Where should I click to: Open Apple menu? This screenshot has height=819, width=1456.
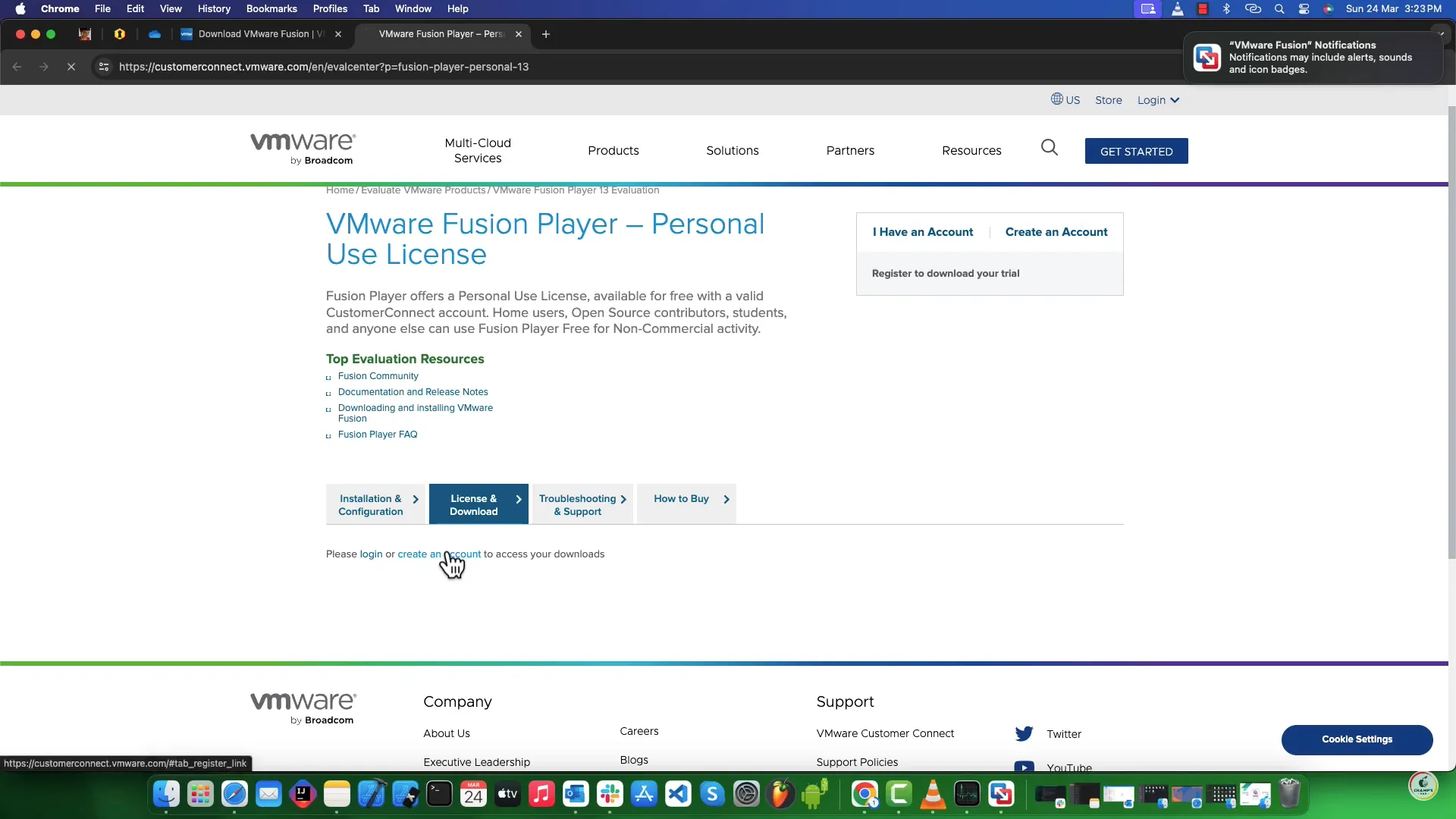[x=20, y=9]
